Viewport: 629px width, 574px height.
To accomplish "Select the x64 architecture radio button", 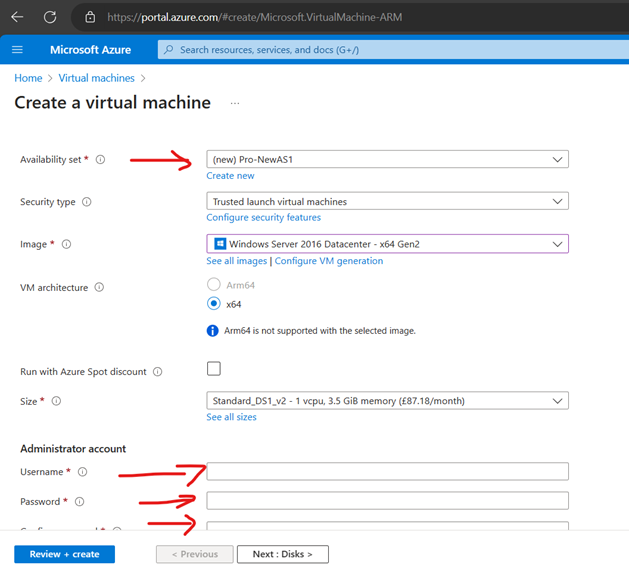I will 214,304.
